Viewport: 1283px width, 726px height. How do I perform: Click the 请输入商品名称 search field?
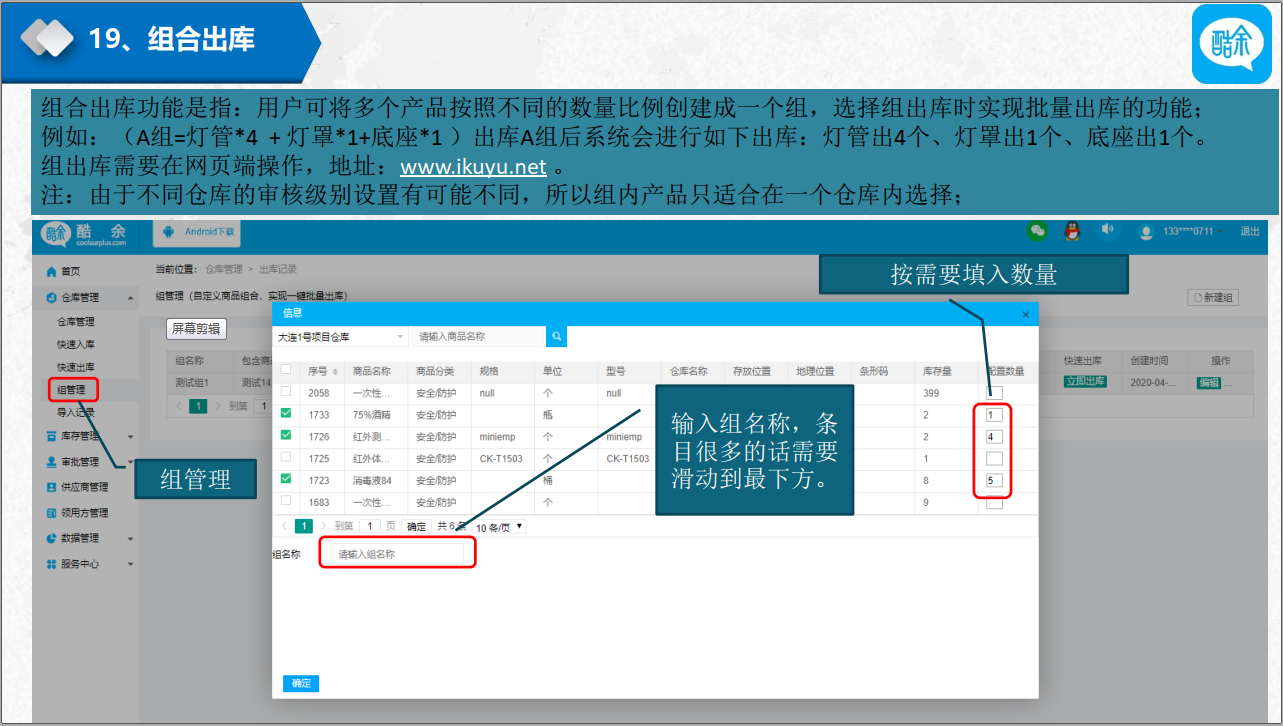pos(479,337)
